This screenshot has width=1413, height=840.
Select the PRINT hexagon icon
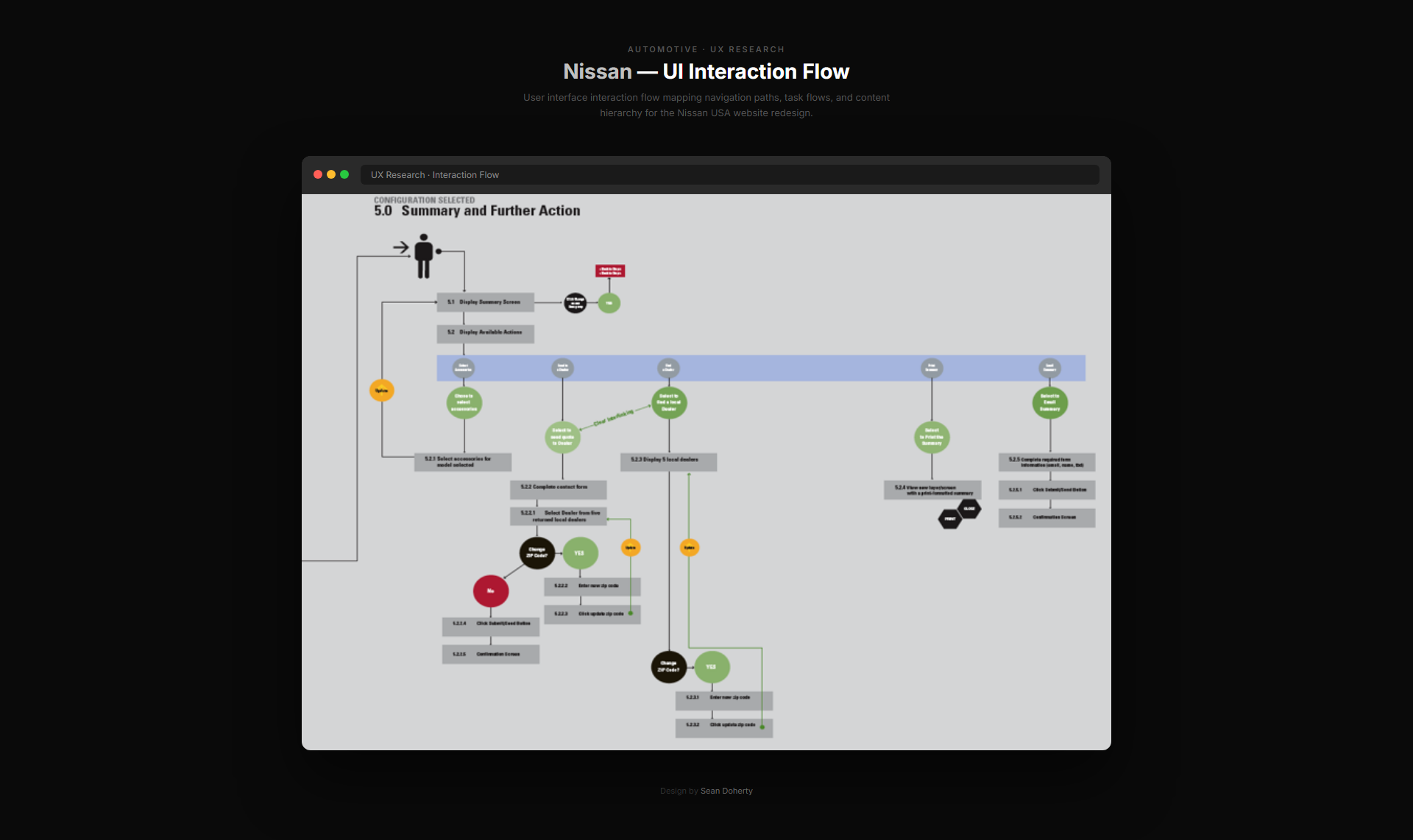[949, 519]
